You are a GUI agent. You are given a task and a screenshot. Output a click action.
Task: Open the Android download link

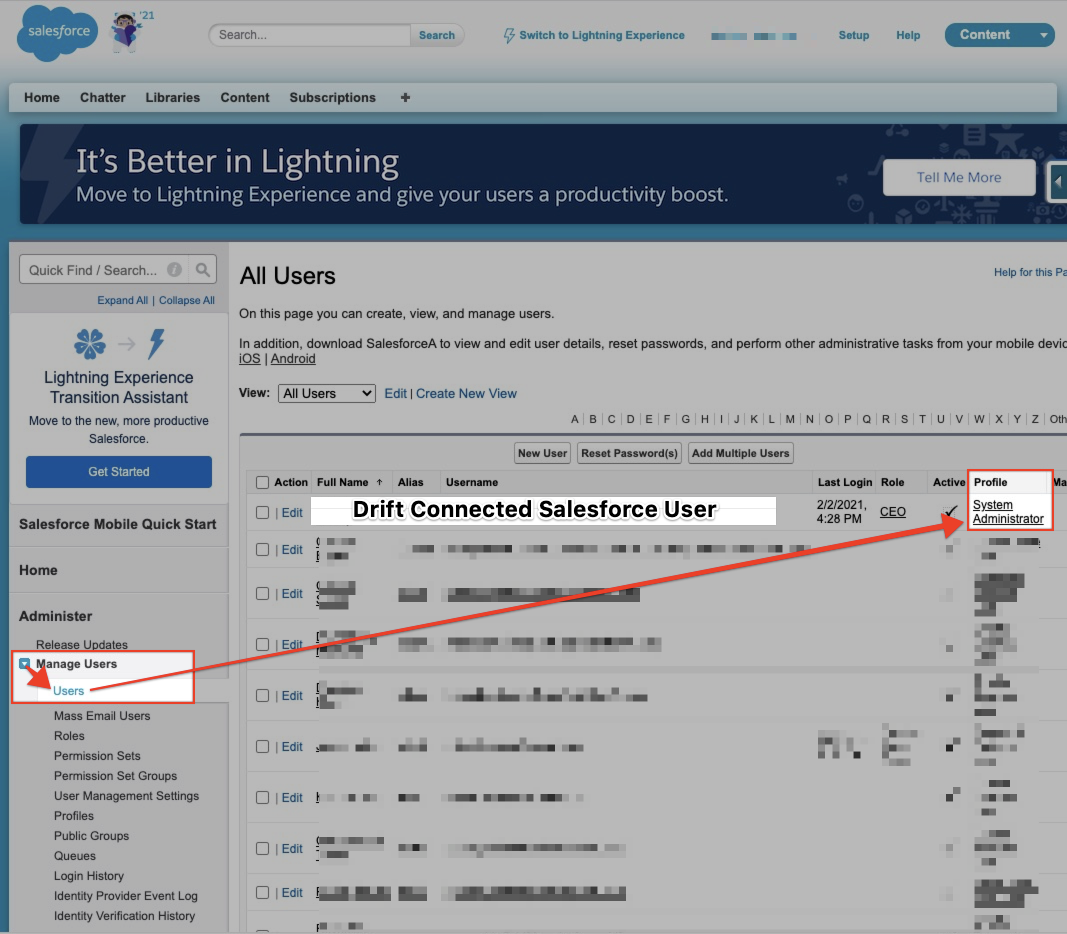click(x=293, y=358)
